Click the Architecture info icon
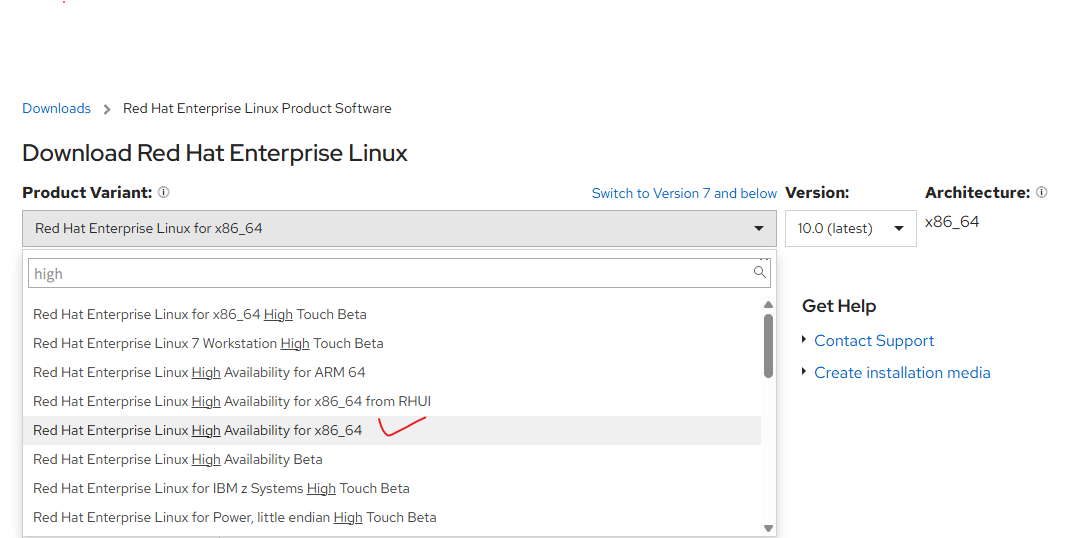 point(1042,192)
